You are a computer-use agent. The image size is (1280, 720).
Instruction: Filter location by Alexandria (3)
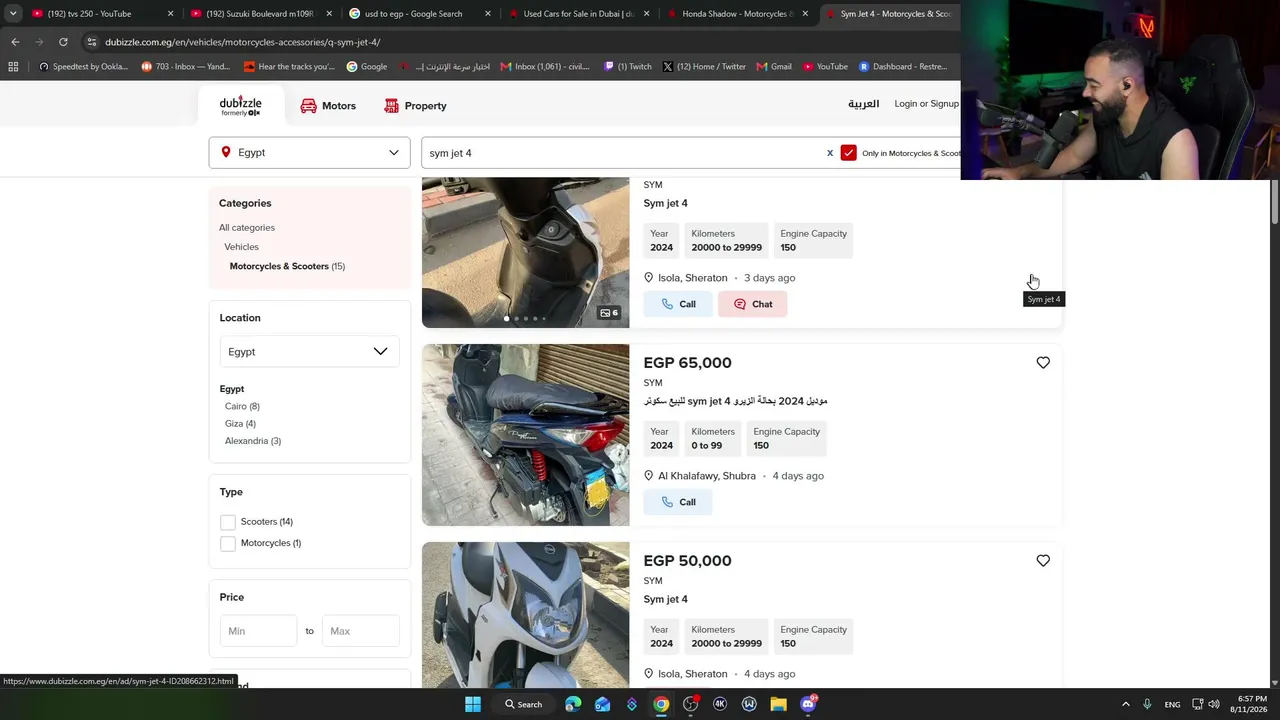click(253, 441)
